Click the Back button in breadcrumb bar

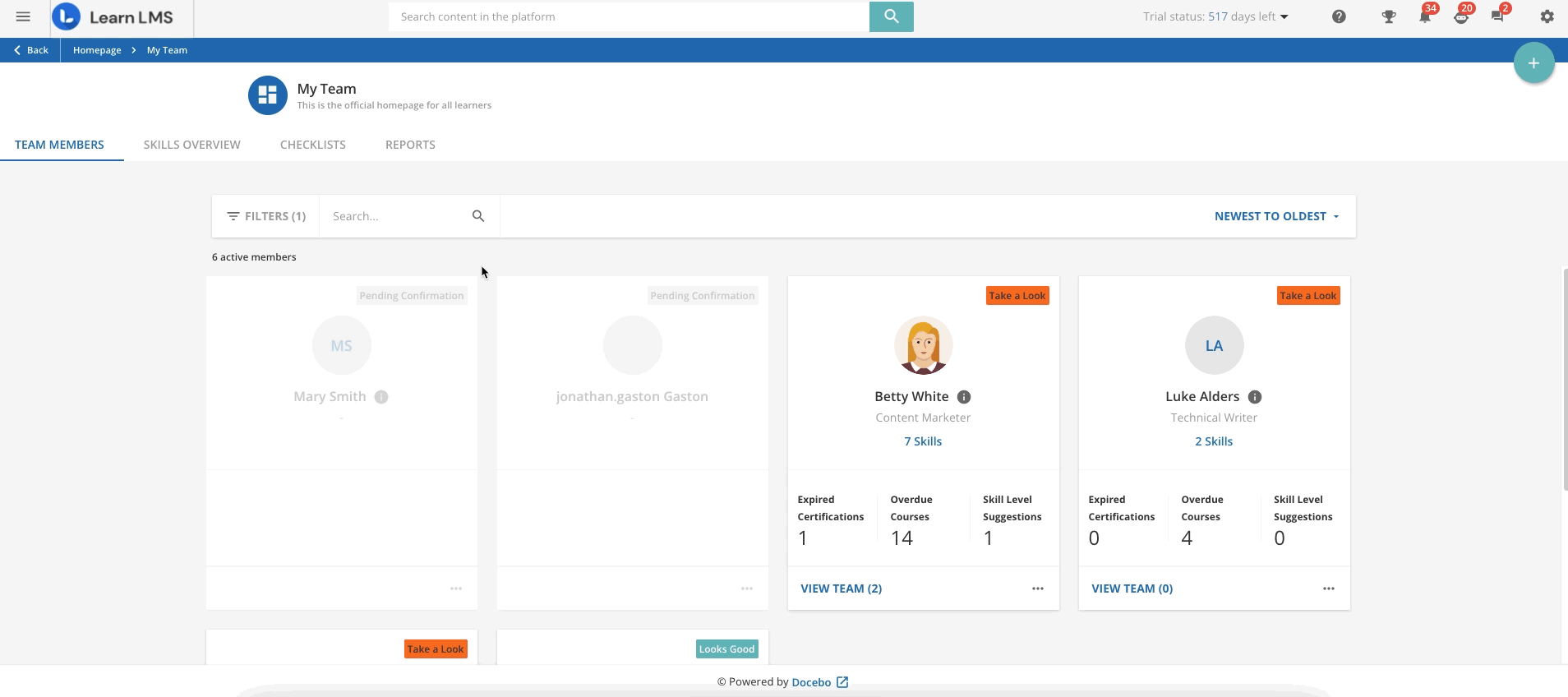point(31,50)
